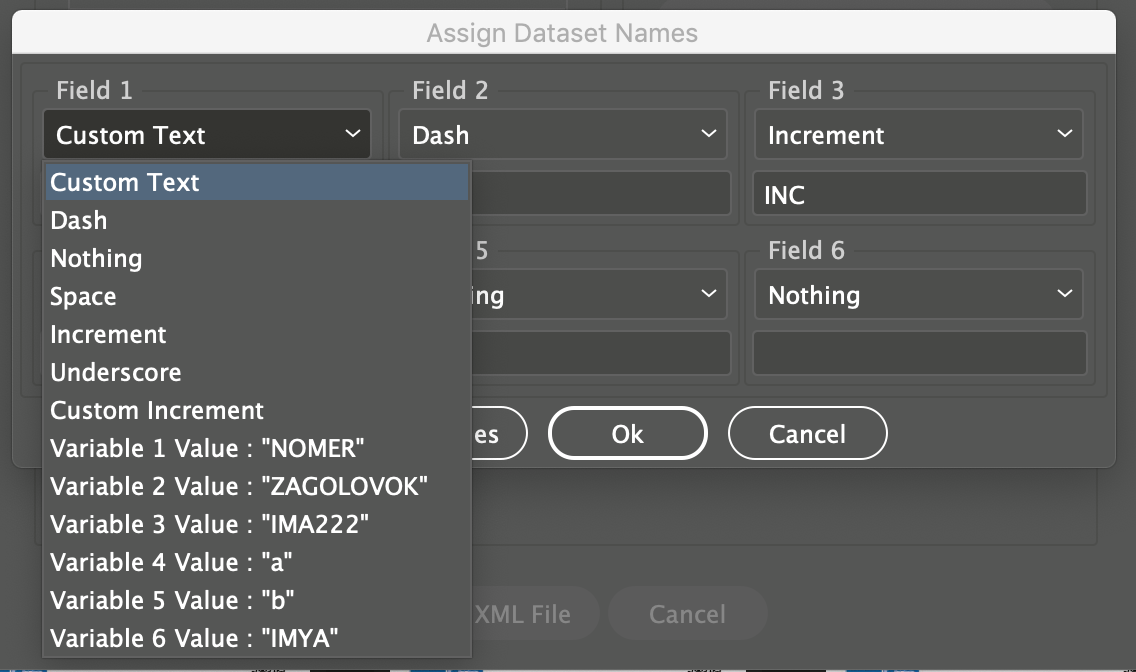Pick Custom Increment option
1136x672 pixels.
(x=157, y=411)
